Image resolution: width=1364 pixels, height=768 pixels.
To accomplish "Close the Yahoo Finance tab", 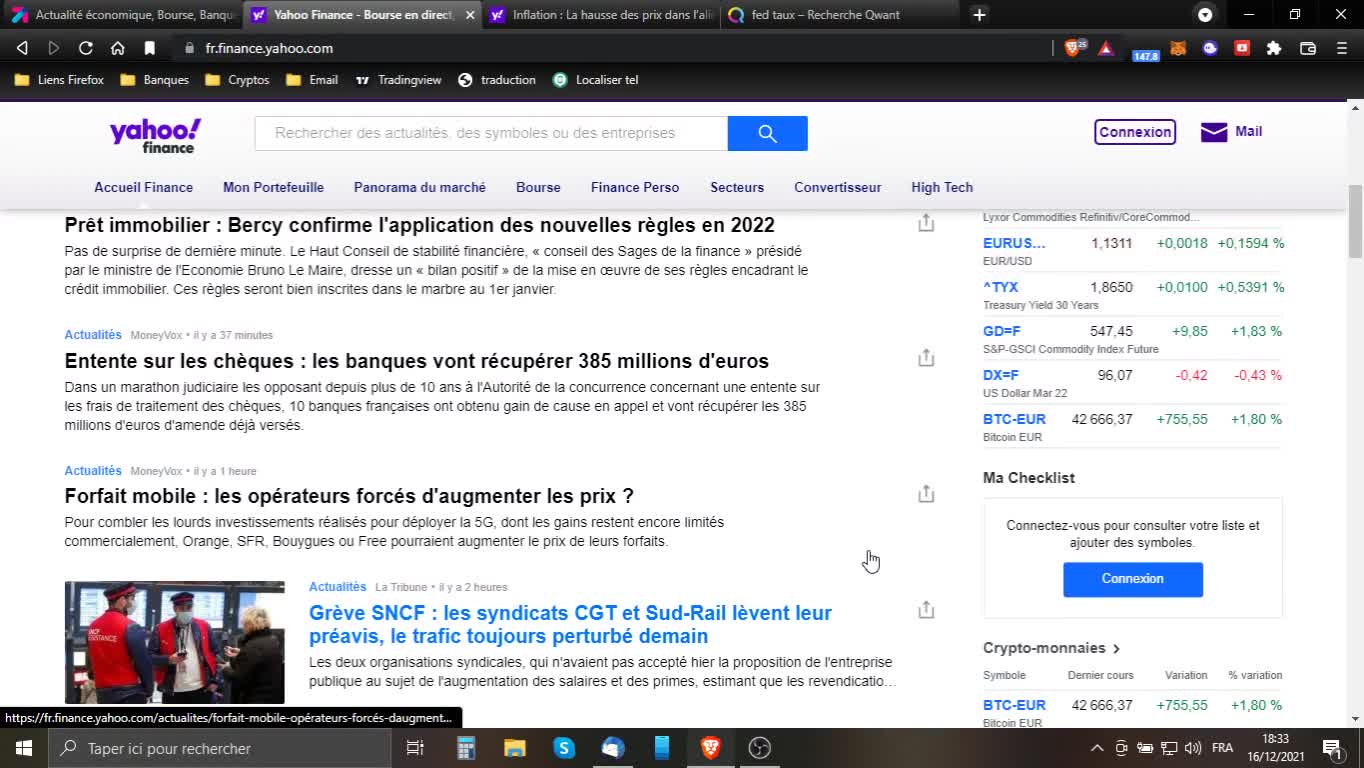I will click(470, 15).
